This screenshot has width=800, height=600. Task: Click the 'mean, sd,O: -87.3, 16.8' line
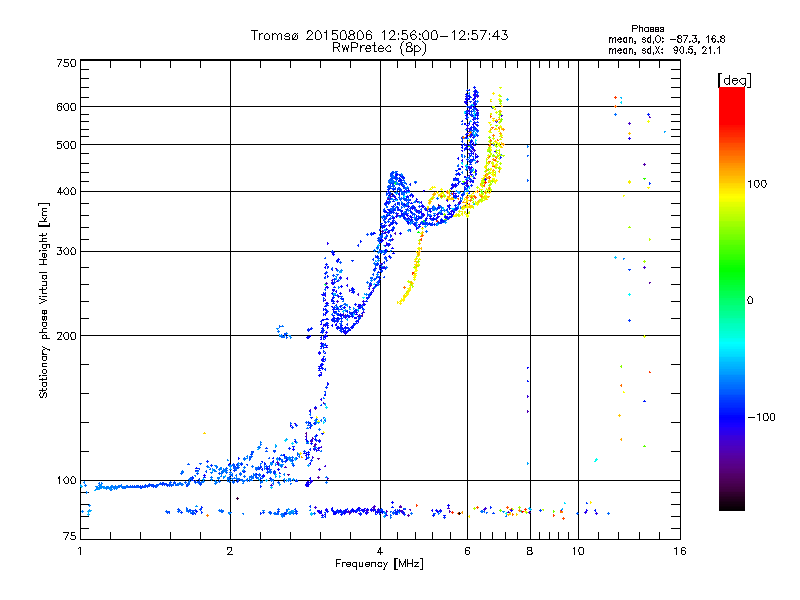[666, 39]
